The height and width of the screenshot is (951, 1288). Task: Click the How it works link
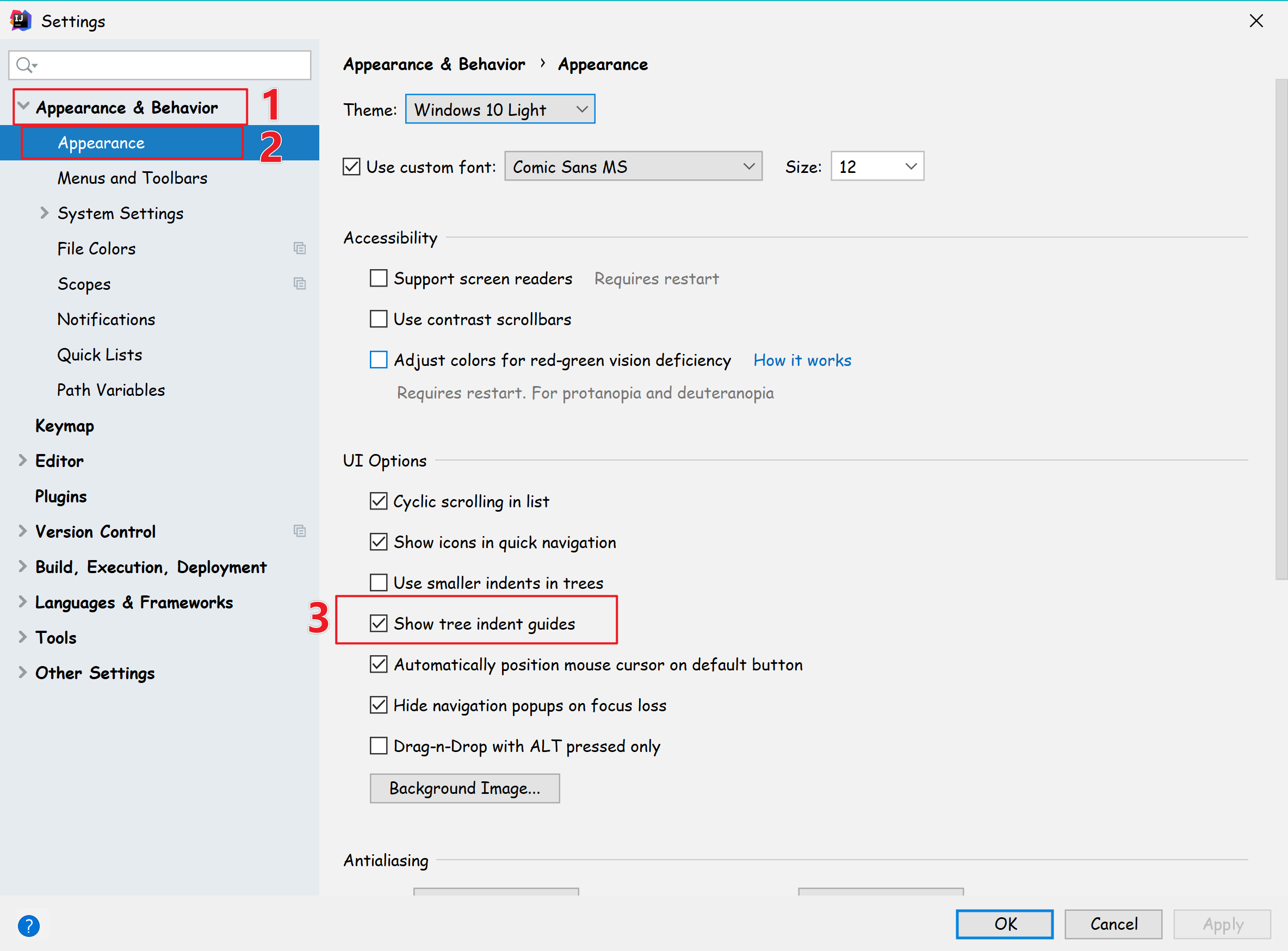[x=802, y=360]
